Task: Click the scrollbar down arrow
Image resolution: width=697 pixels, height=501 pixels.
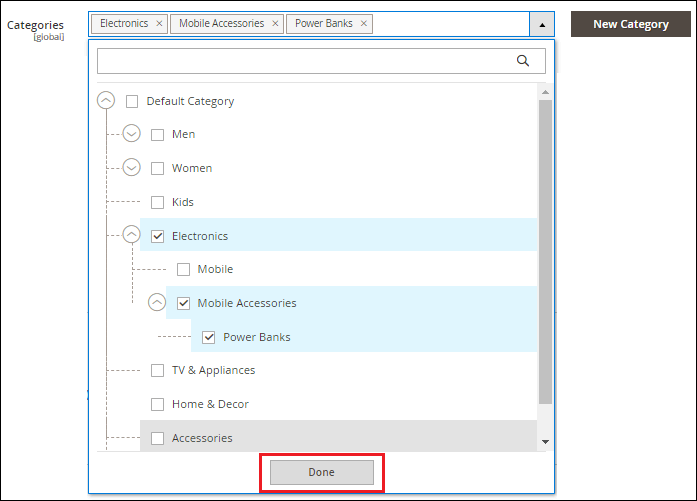Action: [545, 442]
